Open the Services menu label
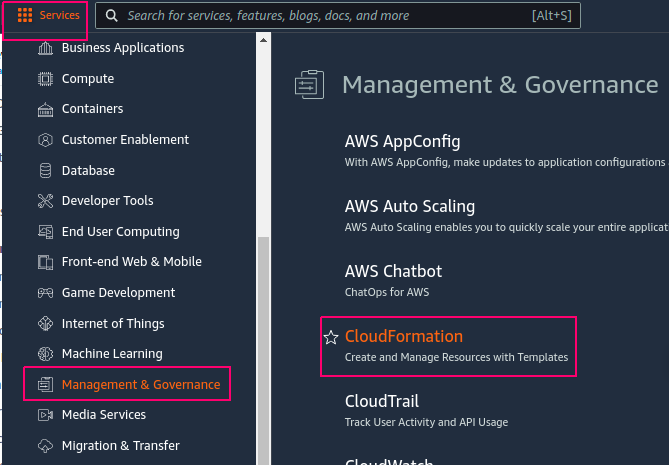The height and width of the screenshot is (465, 669). pos(59,15)
